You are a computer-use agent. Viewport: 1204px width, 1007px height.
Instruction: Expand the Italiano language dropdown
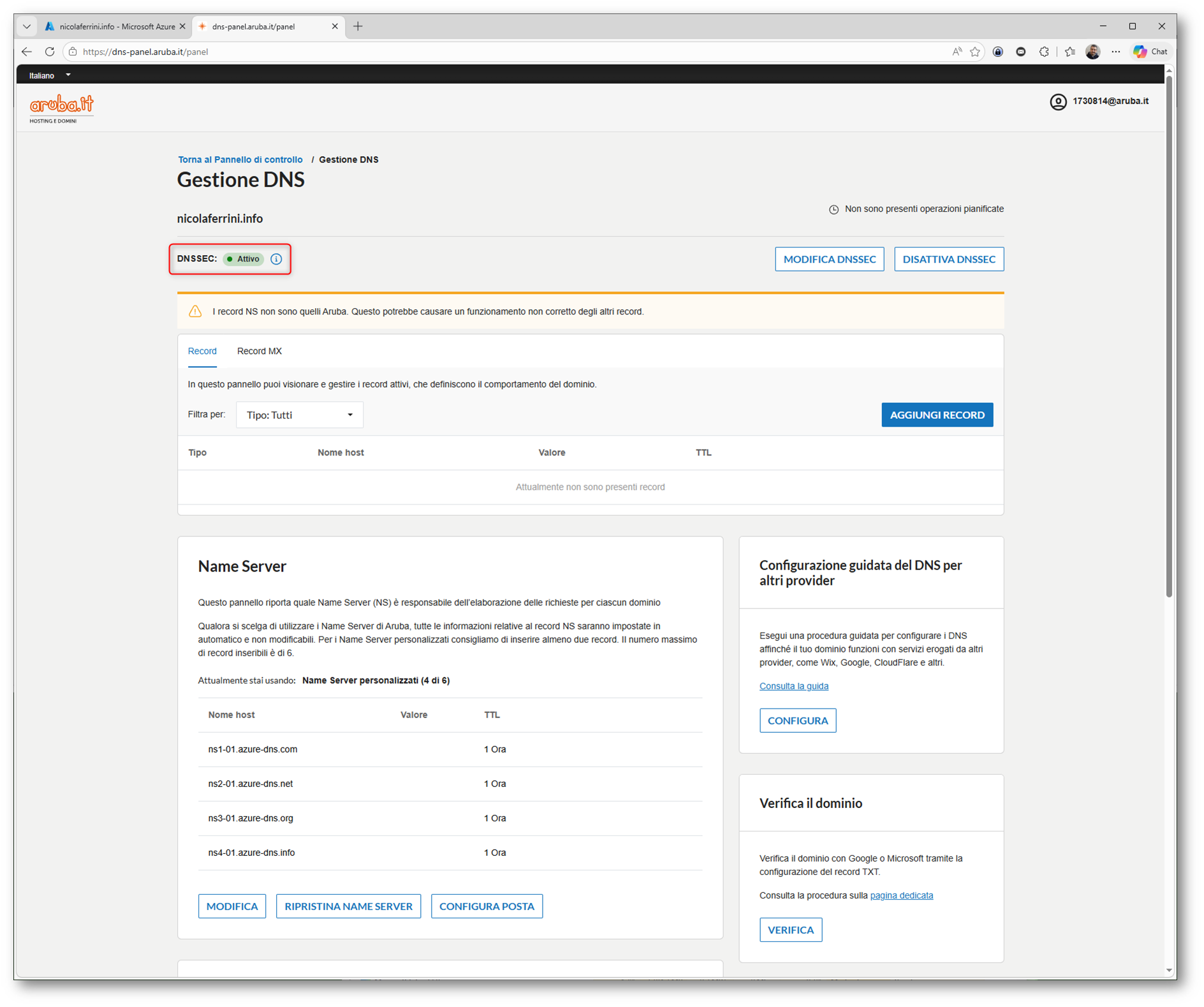(x=50, y=75)
